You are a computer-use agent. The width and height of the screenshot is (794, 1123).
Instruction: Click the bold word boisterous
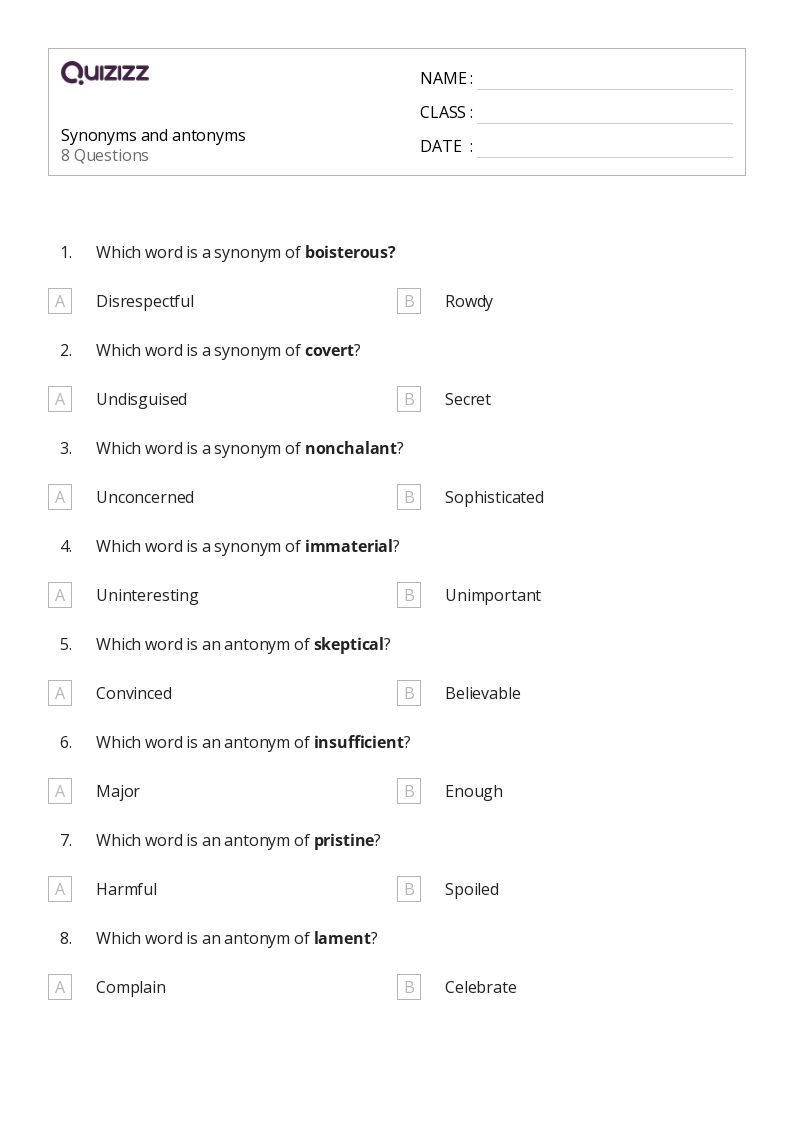pyautogui.click(x=349, y=252)
